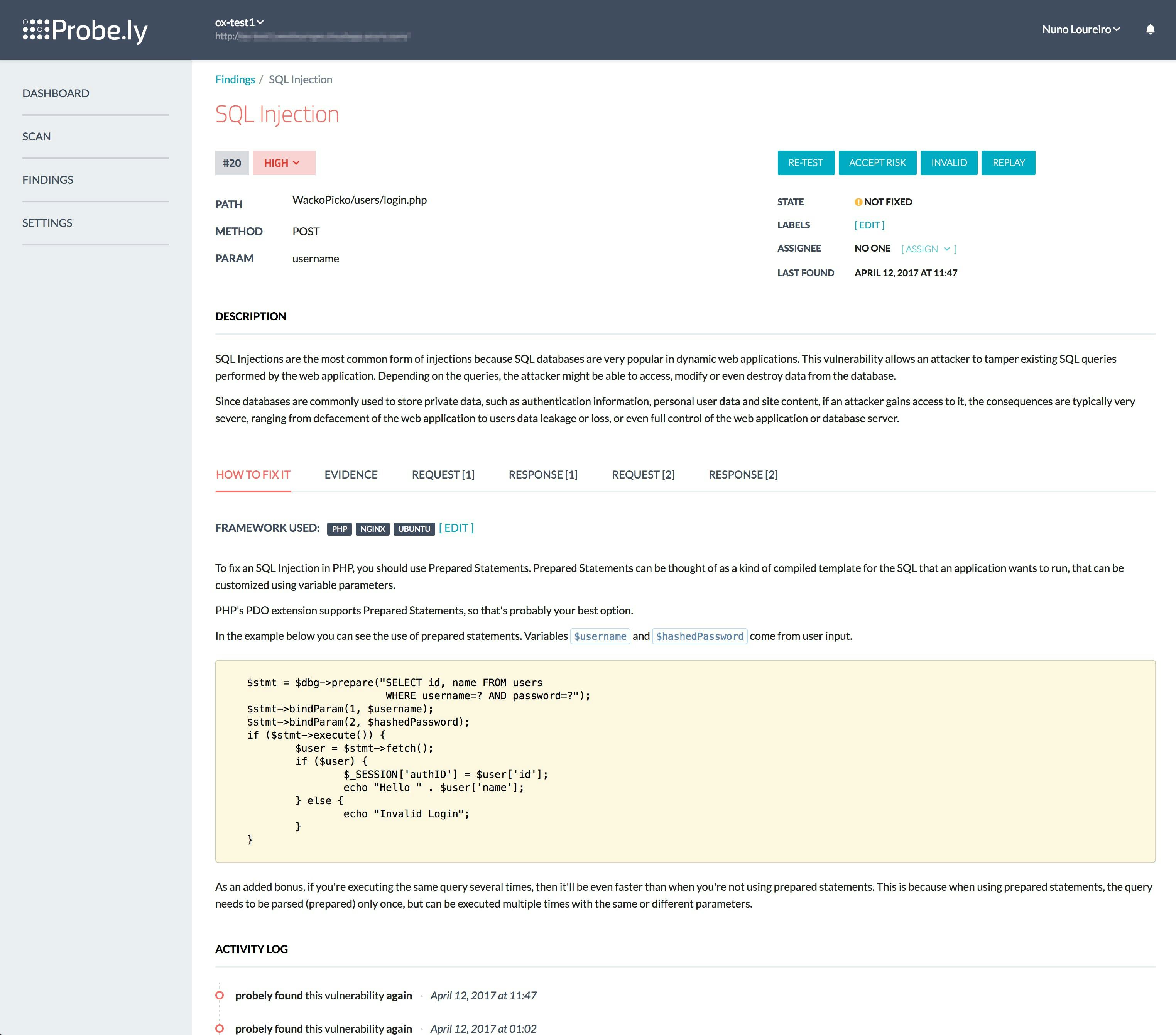1176x1035 pixels.
Task: Click the activity log marker for the latest entry
Action: tap(219, 995)
